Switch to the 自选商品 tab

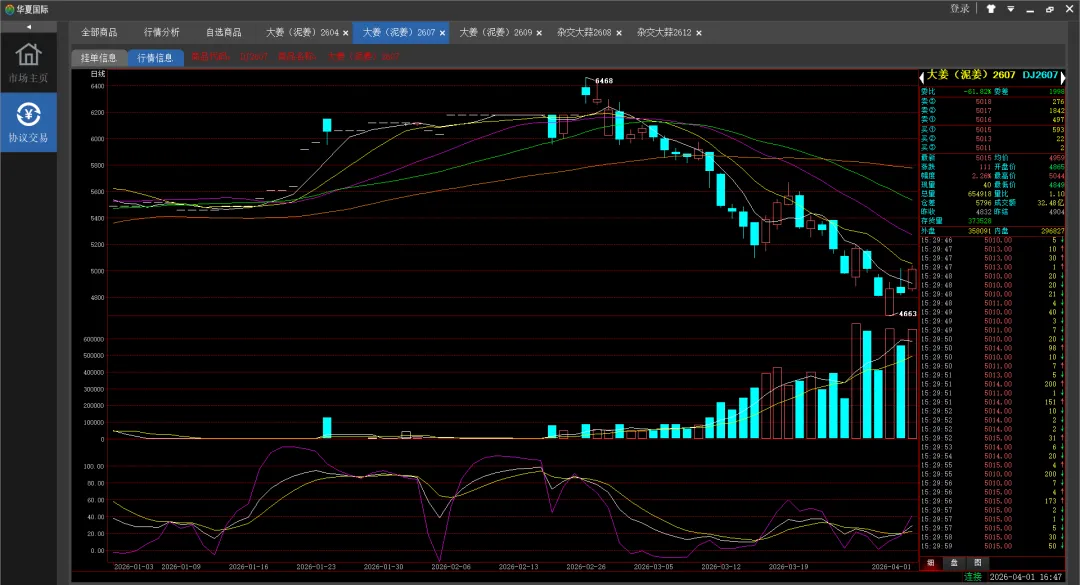[x=223, y=32]
